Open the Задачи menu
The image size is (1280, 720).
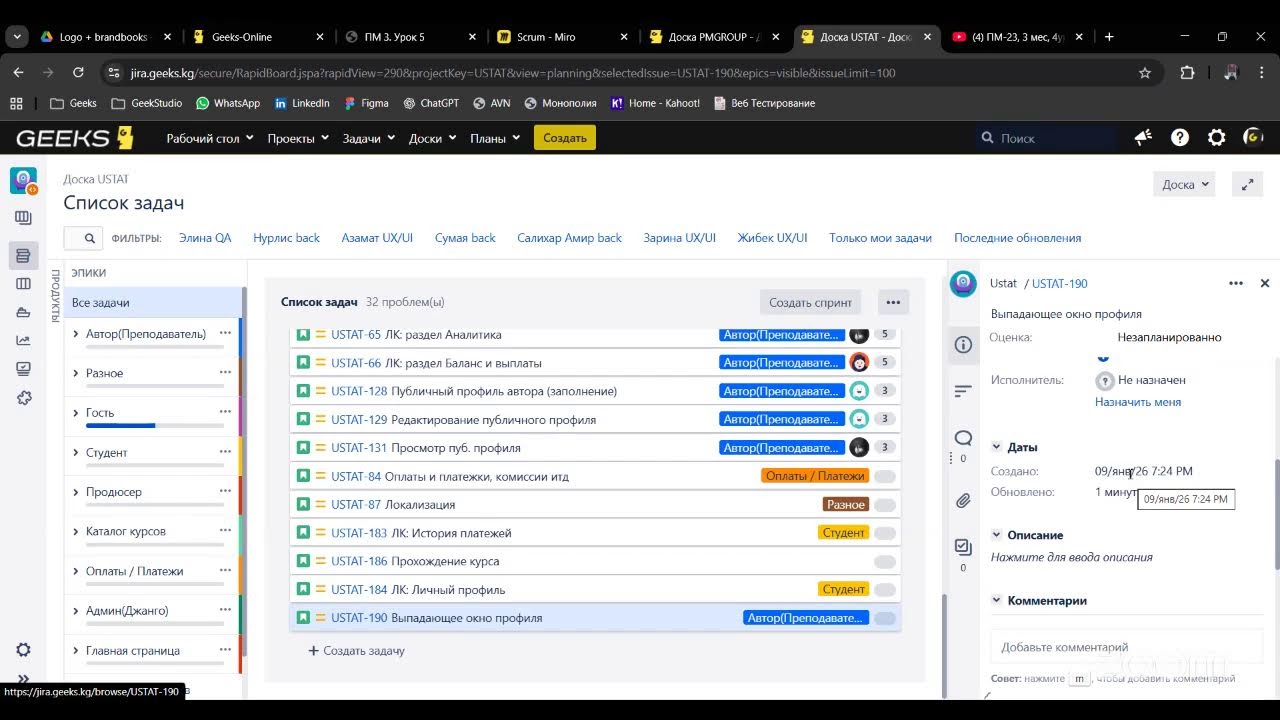[x=368, y=138]
